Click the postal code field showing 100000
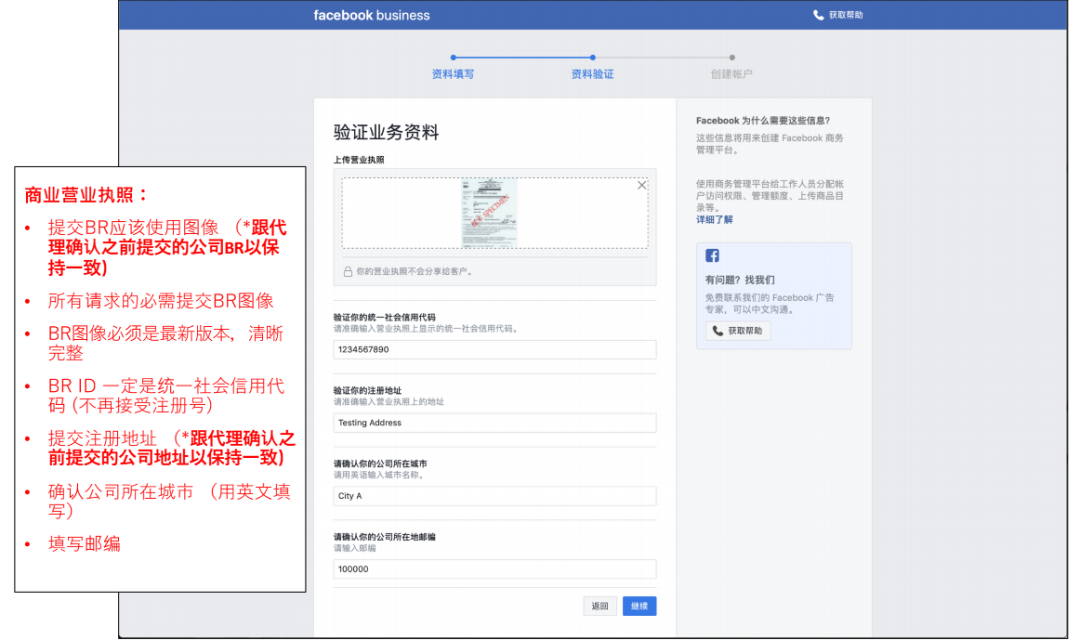 point(495,569)
